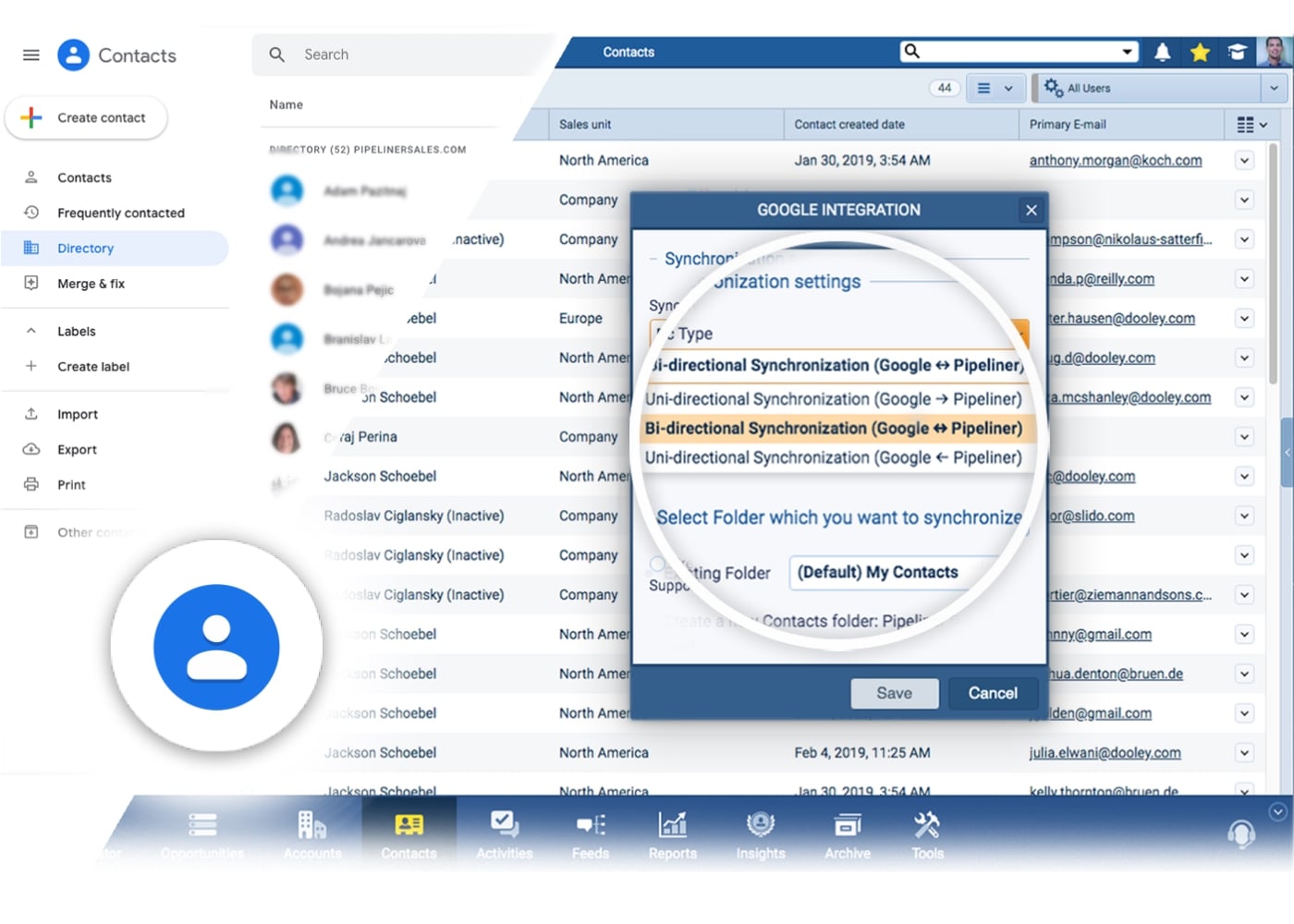This screenshot has width=1294, height=924.
Task: Open the Feeds icon
Action: pos(591,832)
